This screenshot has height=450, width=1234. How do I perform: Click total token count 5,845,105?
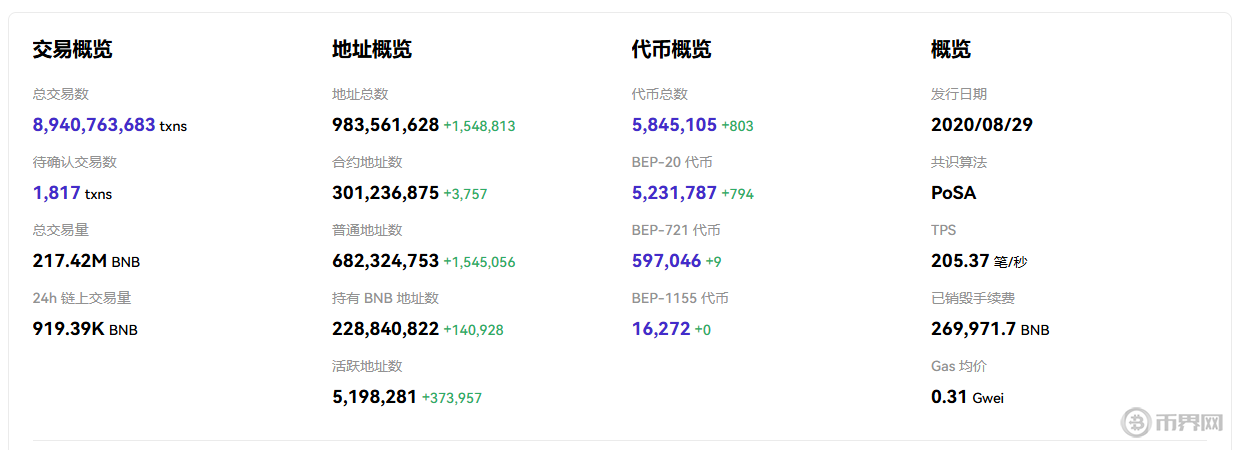tap(674, 125)
